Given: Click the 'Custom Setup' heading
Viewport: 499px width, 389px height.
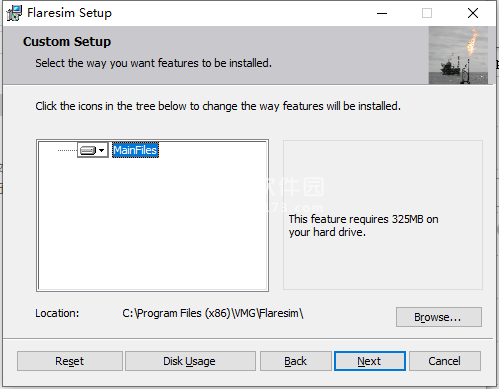Looking at the screenshot, I should [x=67, y=42].
